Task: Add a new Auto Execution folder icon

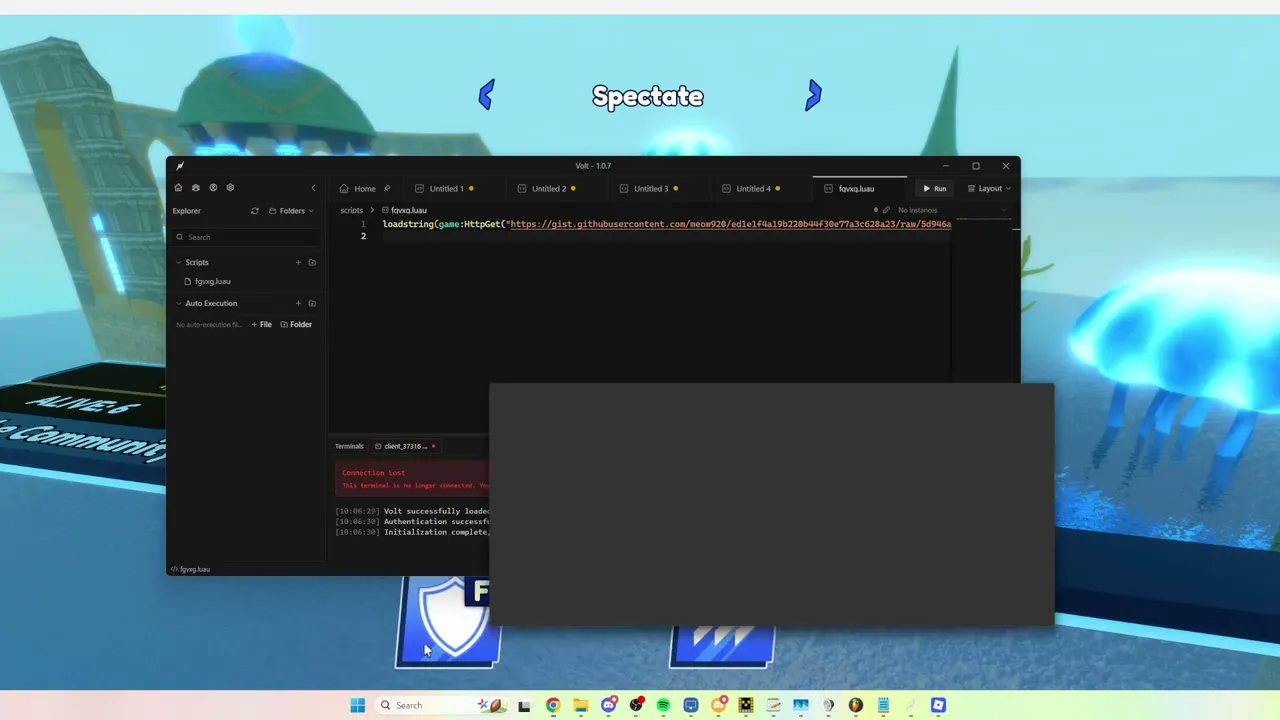Action: tap(312, 303)
